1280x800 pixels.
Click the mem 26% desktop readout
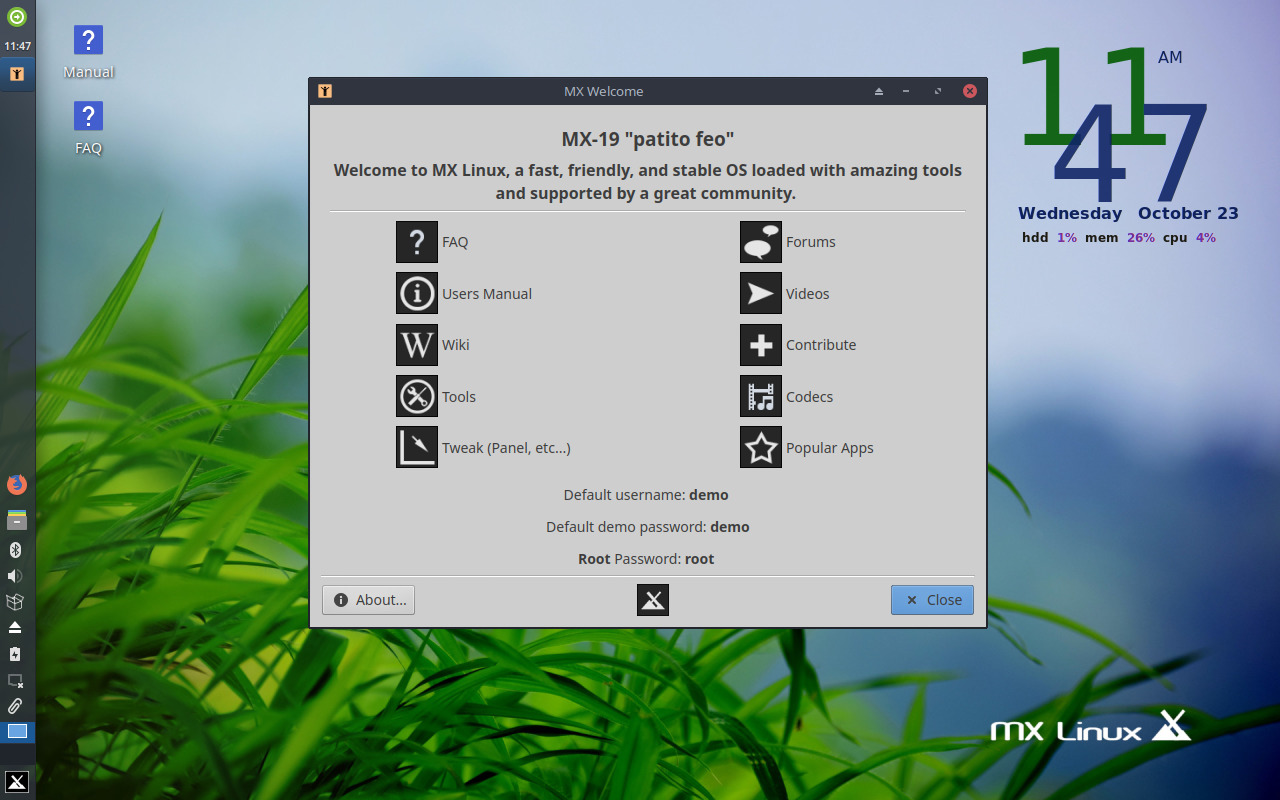pyautogui.click(x=1120, y=238)
